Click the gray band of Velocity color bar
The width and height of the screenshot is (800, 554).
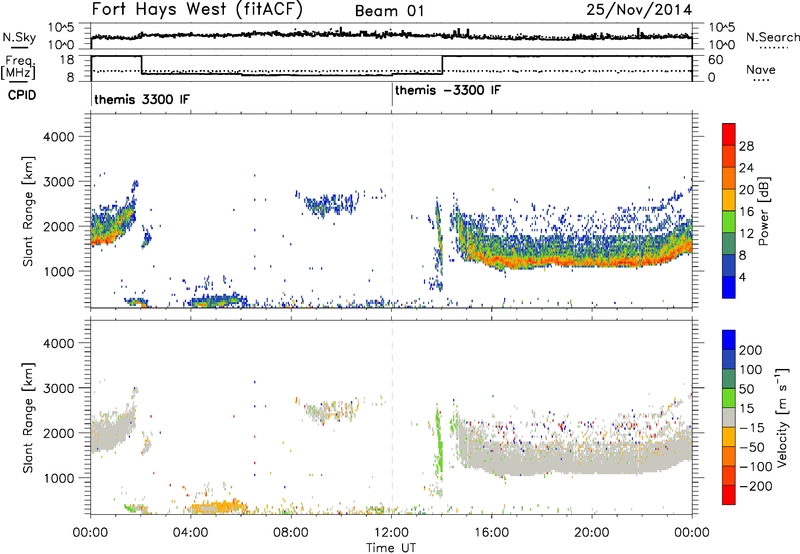[x=729, y=417]
